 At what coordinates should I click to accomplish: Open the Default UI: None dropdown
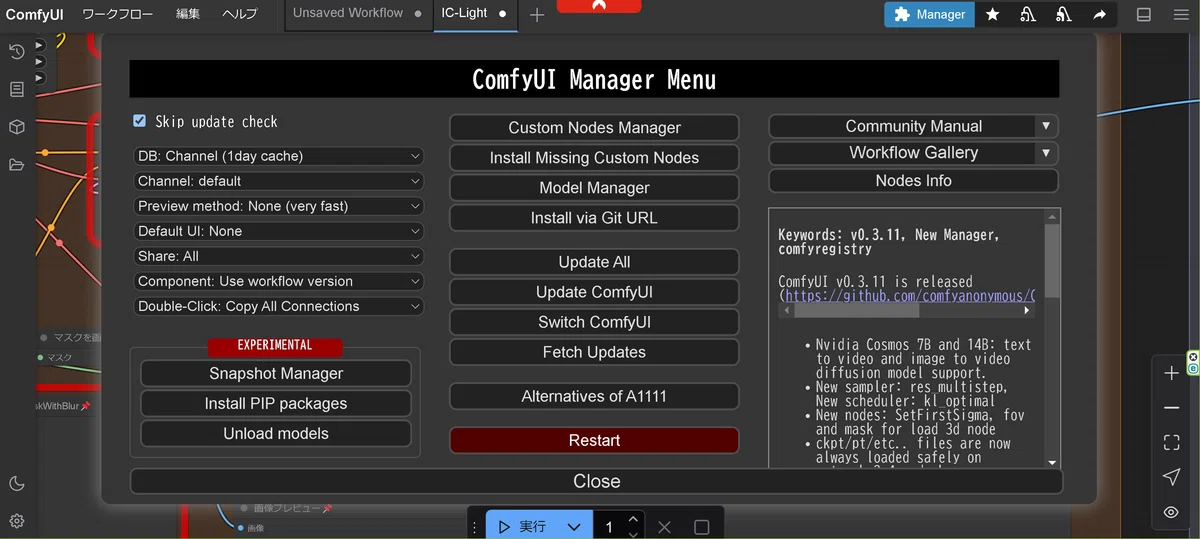pos(279,231)
